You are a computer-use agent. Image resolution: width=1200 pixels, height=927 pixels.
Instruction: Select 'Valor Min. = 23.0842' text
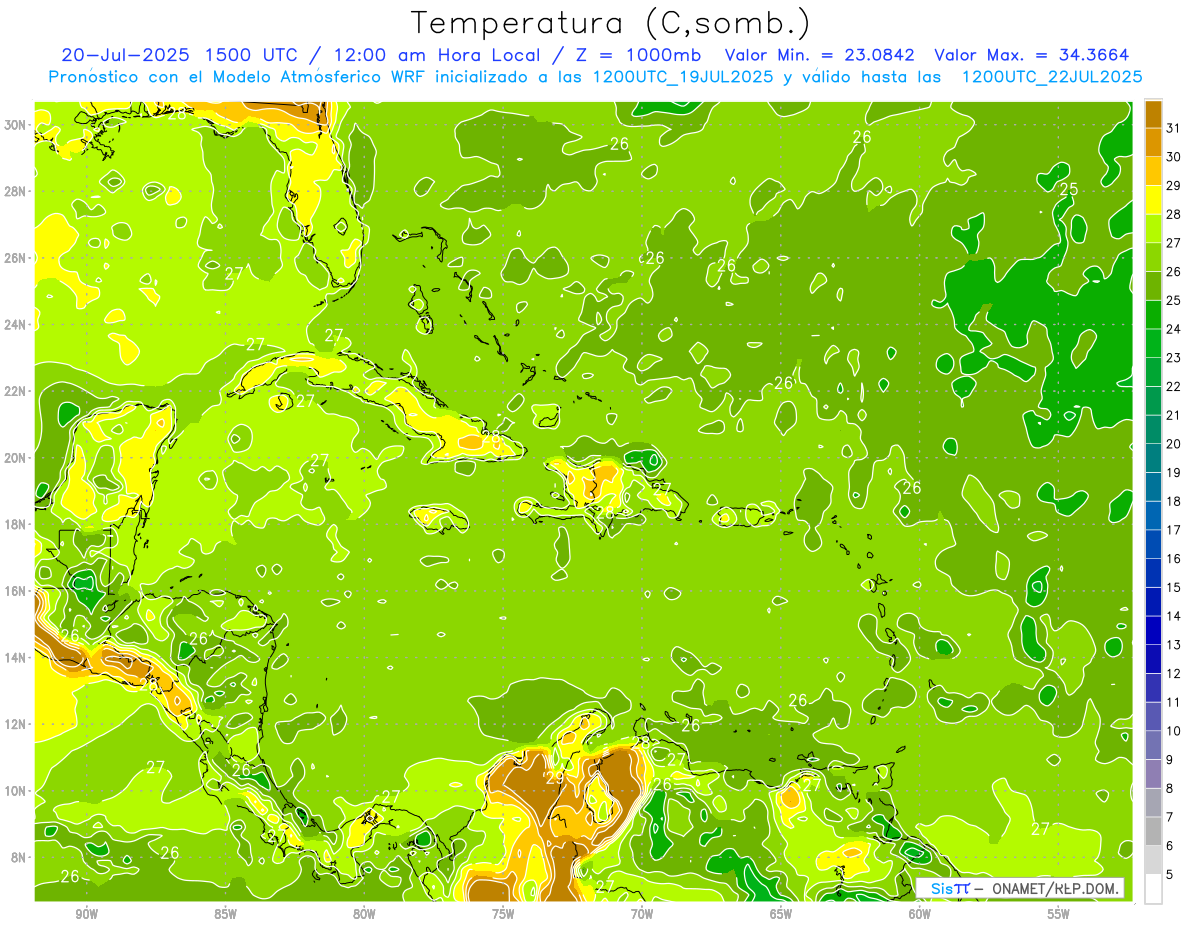click(x=820, y=55)
